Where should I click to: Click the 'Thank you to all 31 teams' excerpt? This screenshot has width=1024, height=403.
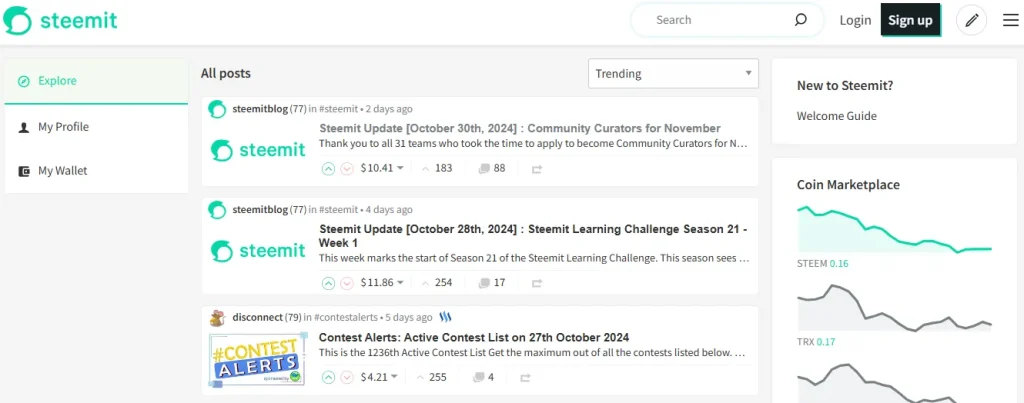click(x=533, y=143)
